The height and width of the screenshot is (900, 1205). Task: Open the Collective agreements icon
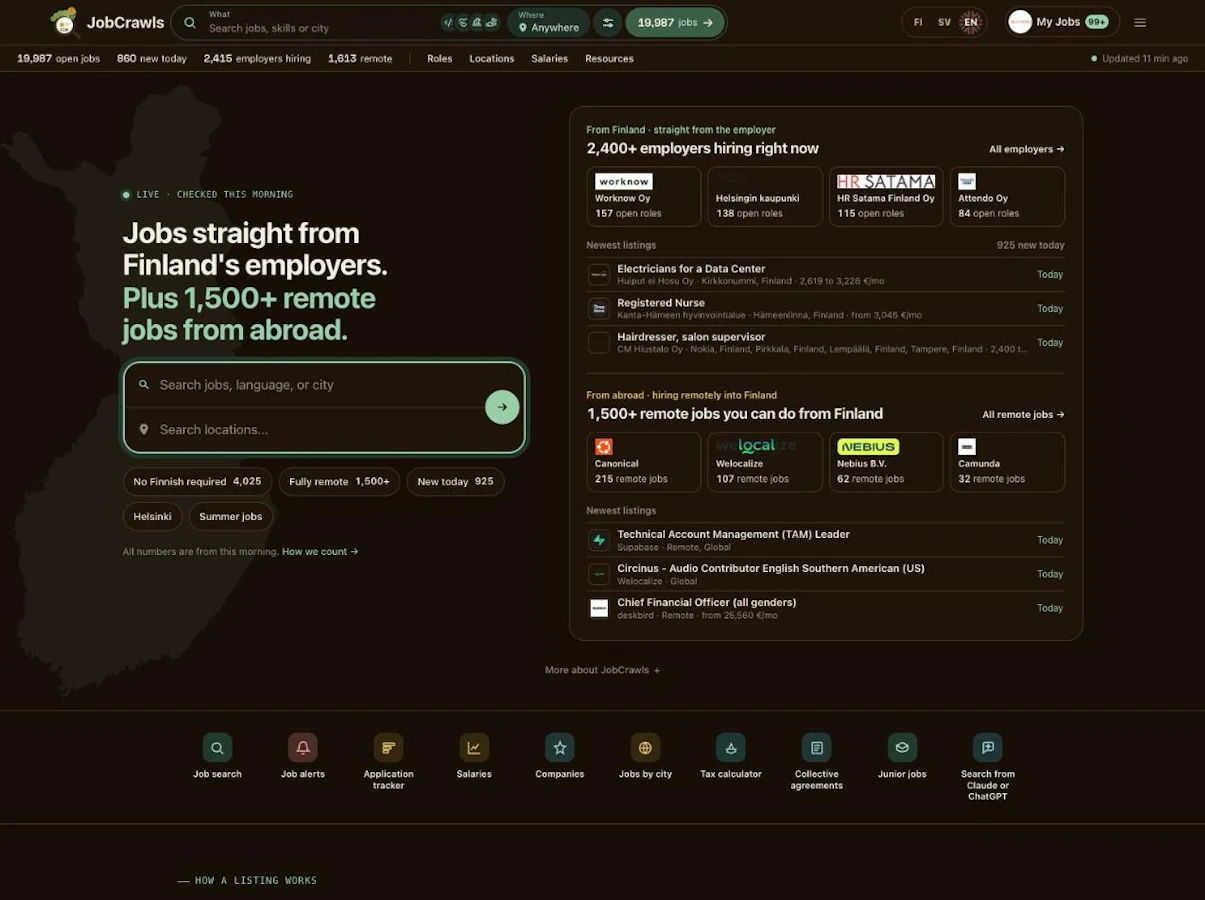[x=817, y=747]
